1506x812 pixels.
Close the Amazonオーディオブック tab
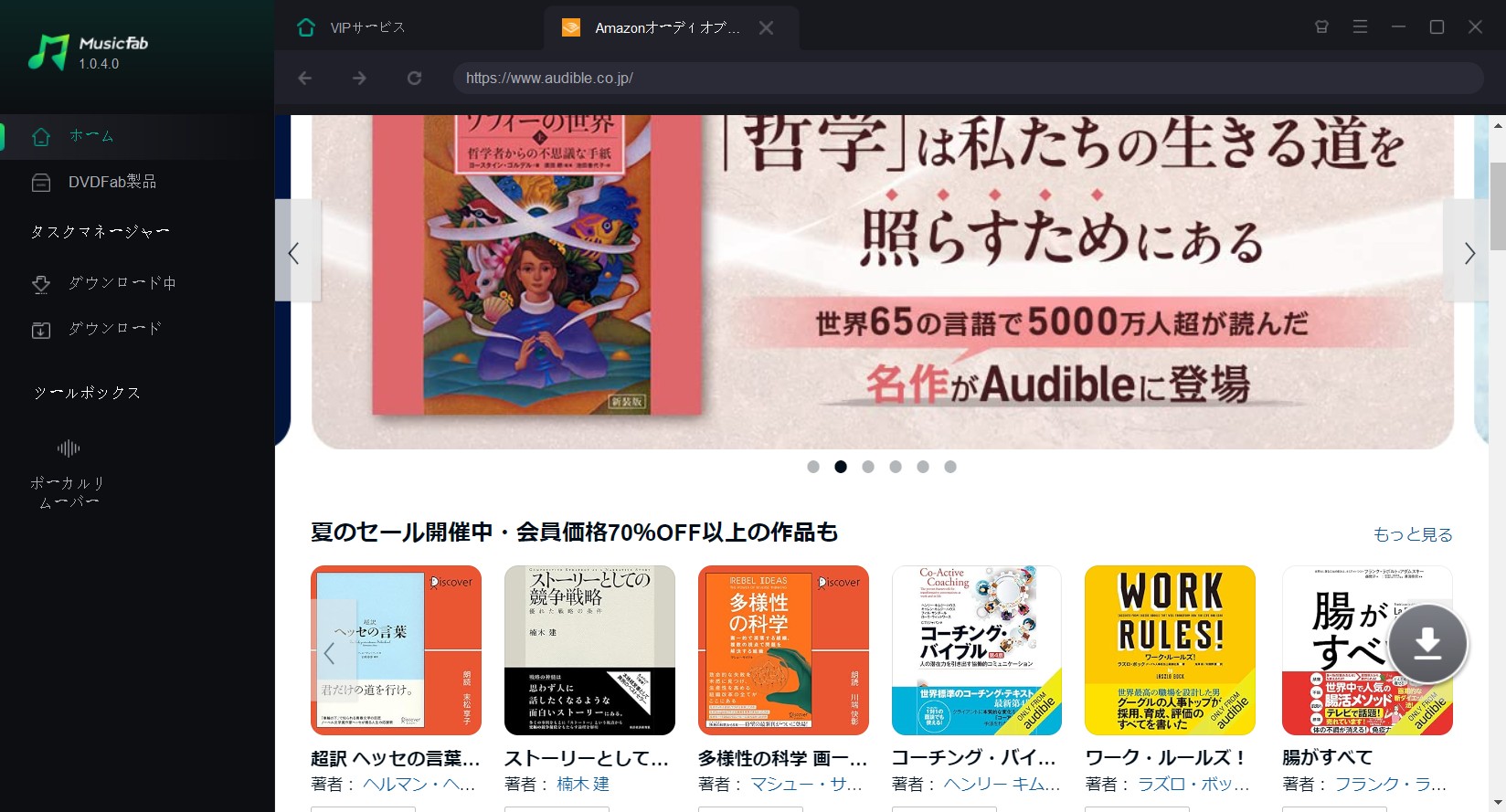pos(767,28)
